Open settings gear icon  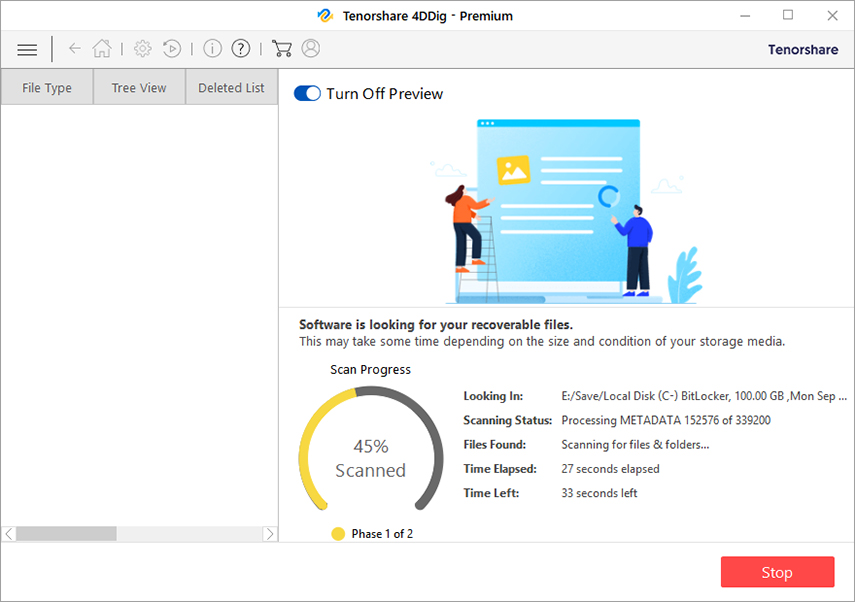pyautogui.click(x=143, y=49)
